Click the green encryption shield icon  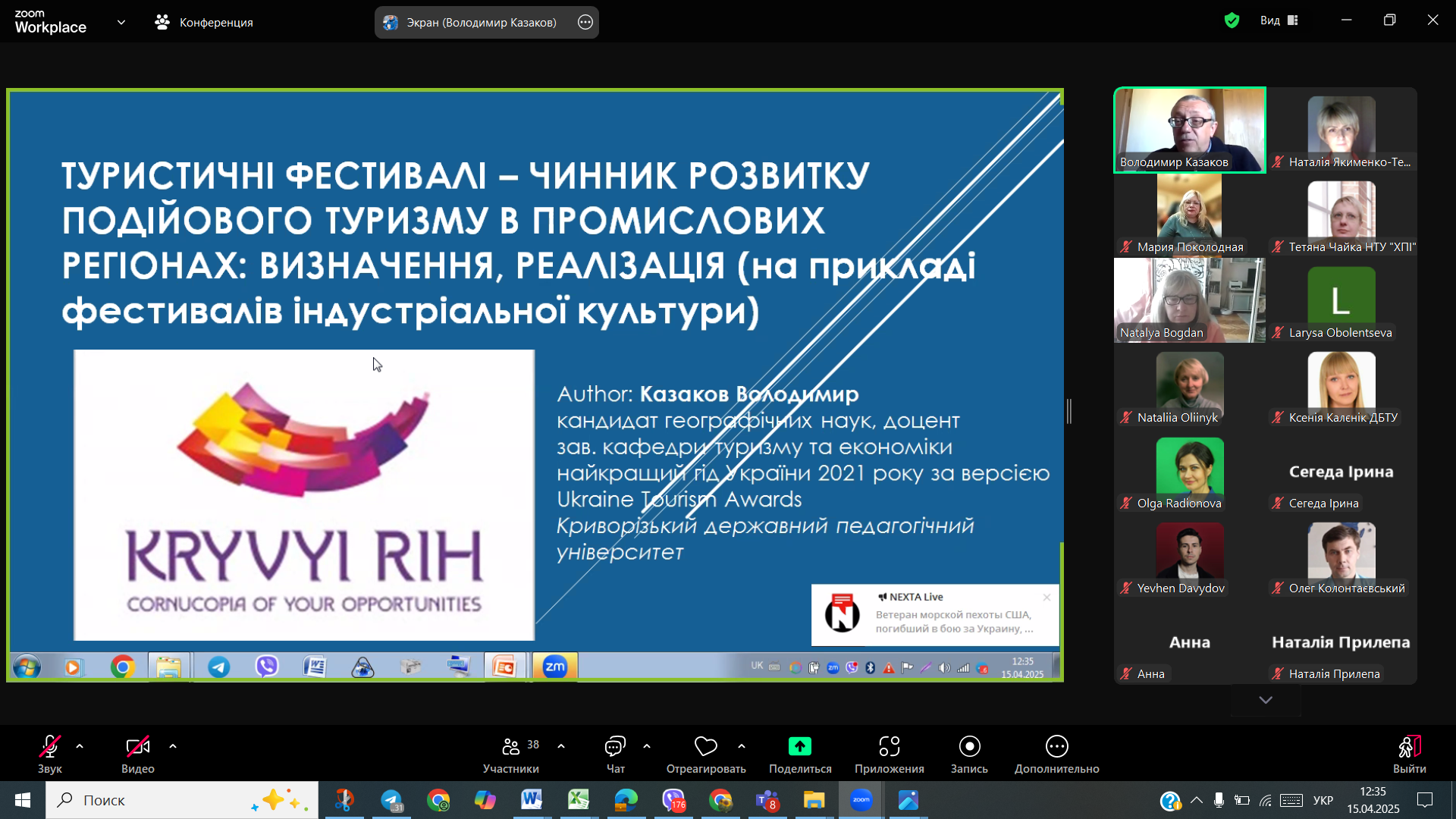(1232, 20)
